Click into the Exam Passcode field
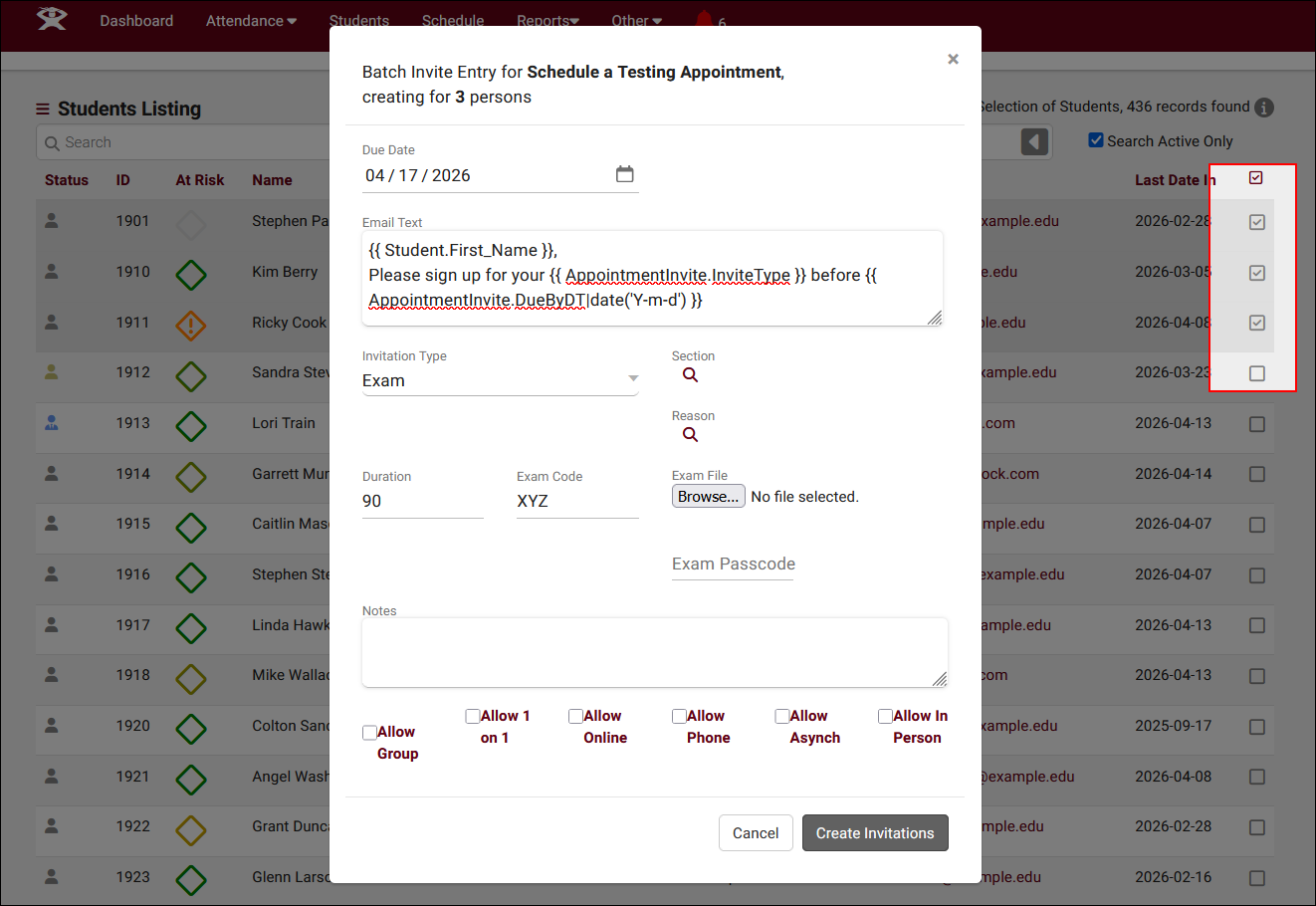 point(733,565)
